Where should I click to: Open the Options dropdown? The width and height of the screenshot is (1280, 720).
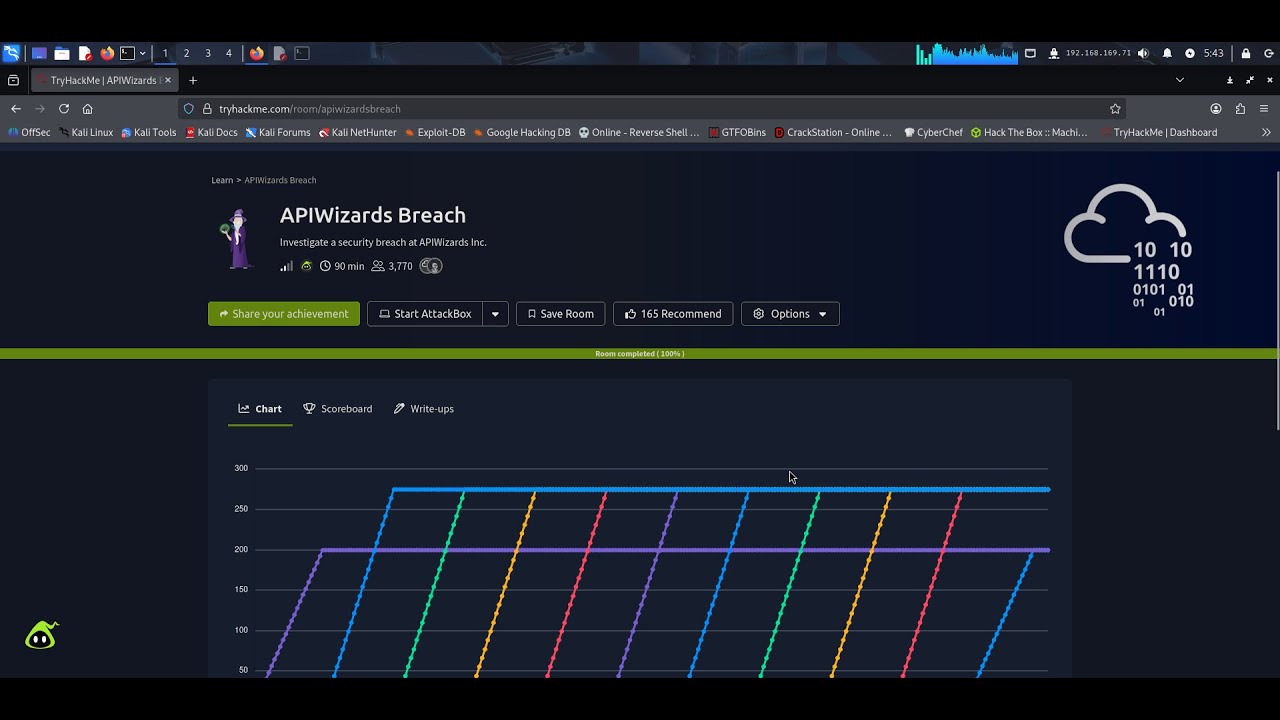(x=790, y=314)
